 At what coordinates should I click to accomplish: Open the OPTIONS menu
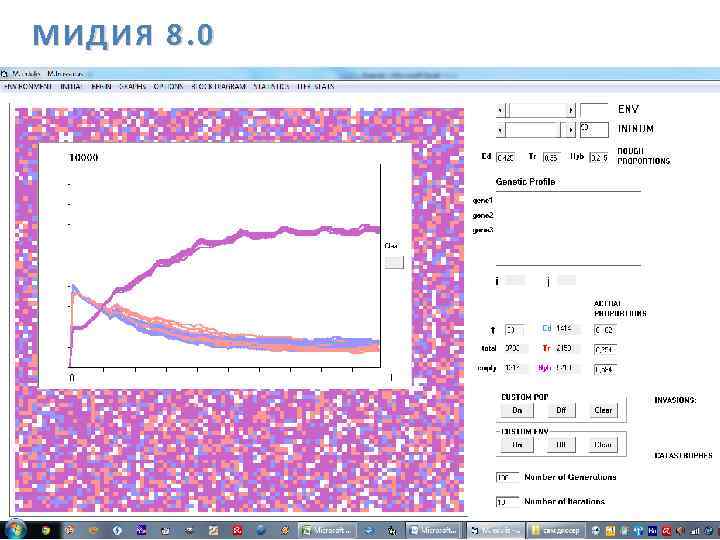[168, 86]
